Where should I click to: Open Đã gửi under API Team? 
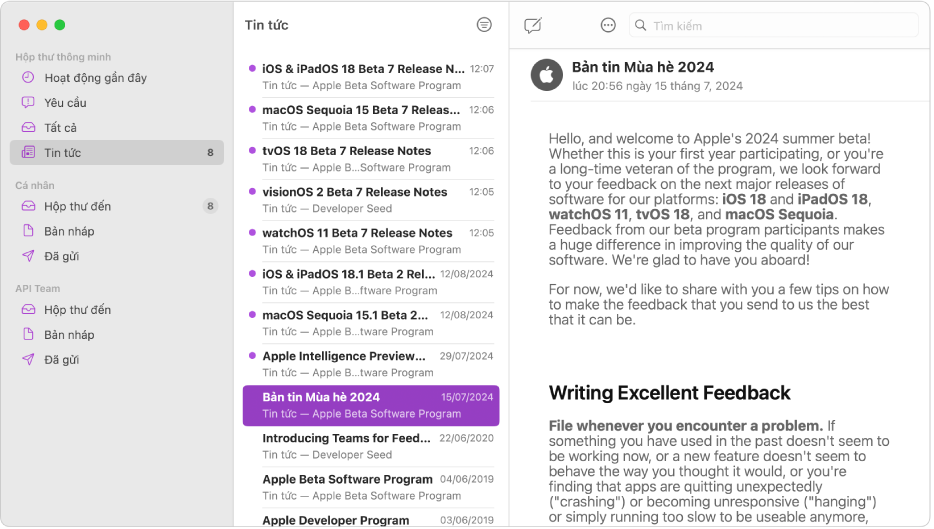pos(117,360)
